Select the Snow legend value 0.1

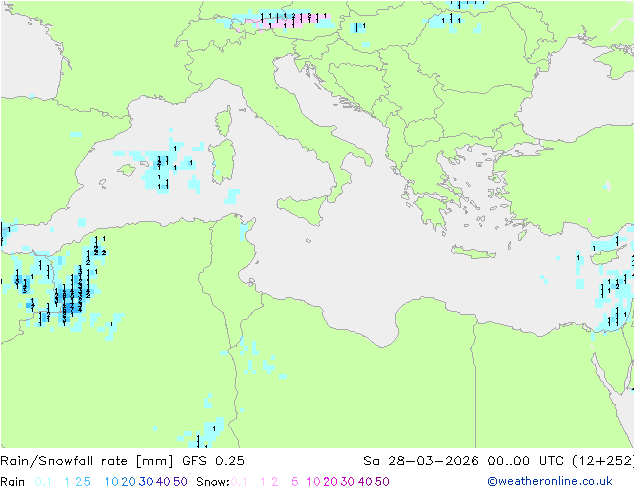coord(239,482)
